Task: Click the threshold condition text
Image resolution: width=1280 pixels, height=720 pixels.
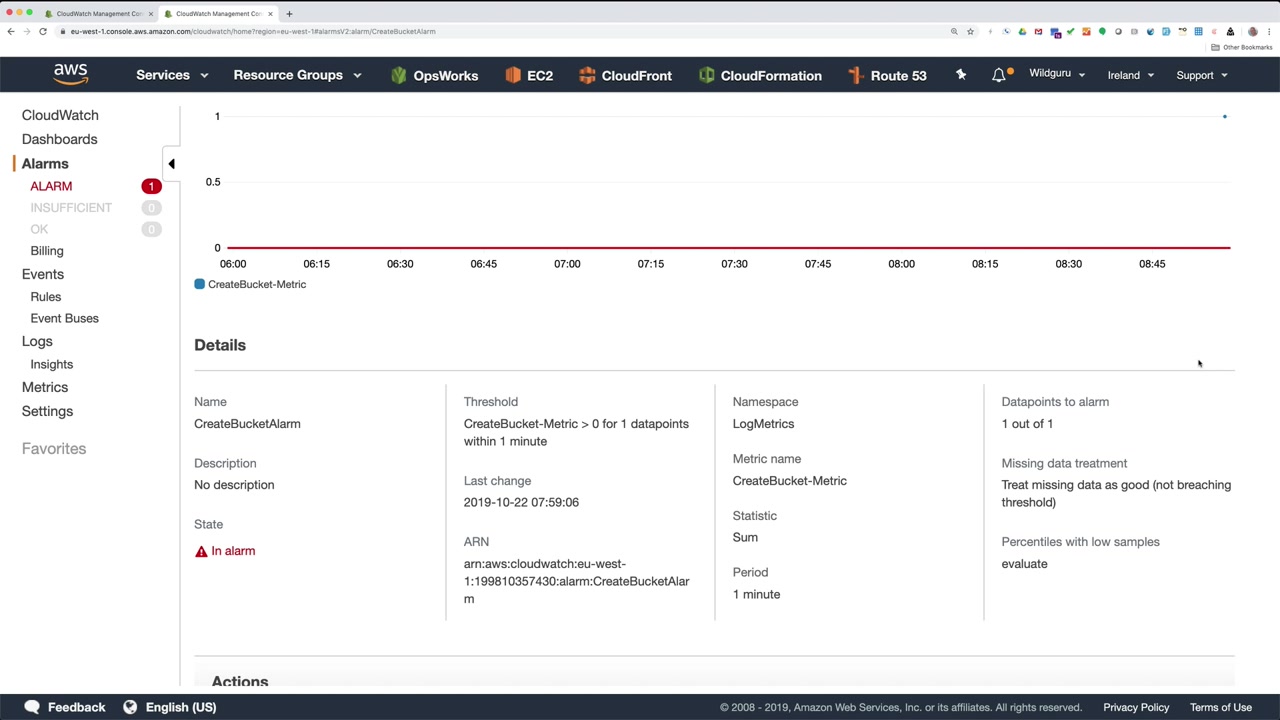Action: (576, 432)
